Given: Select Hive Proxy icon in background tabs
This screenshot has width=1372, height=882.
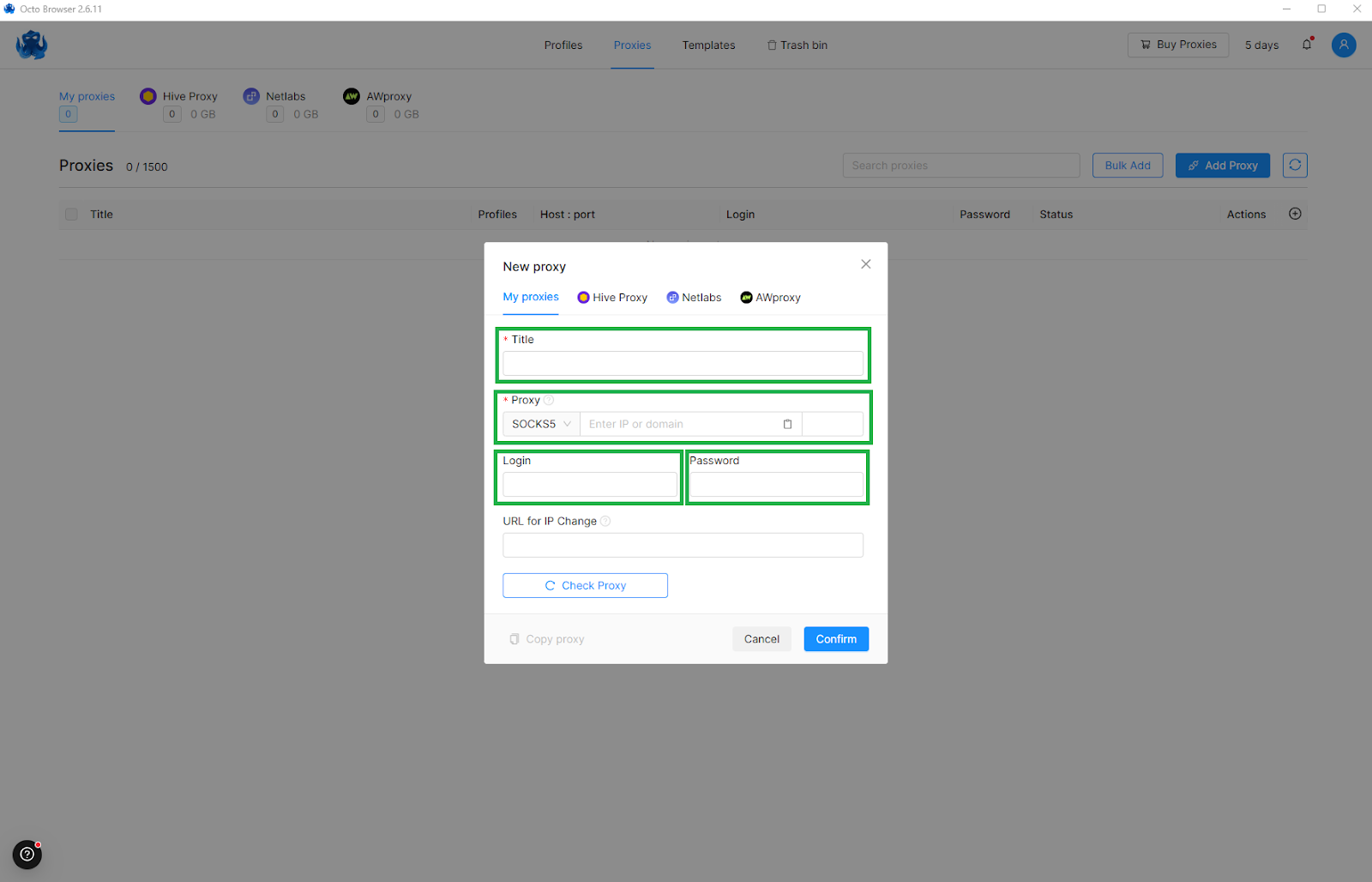Looking at the screenshot, I should 148,96.
